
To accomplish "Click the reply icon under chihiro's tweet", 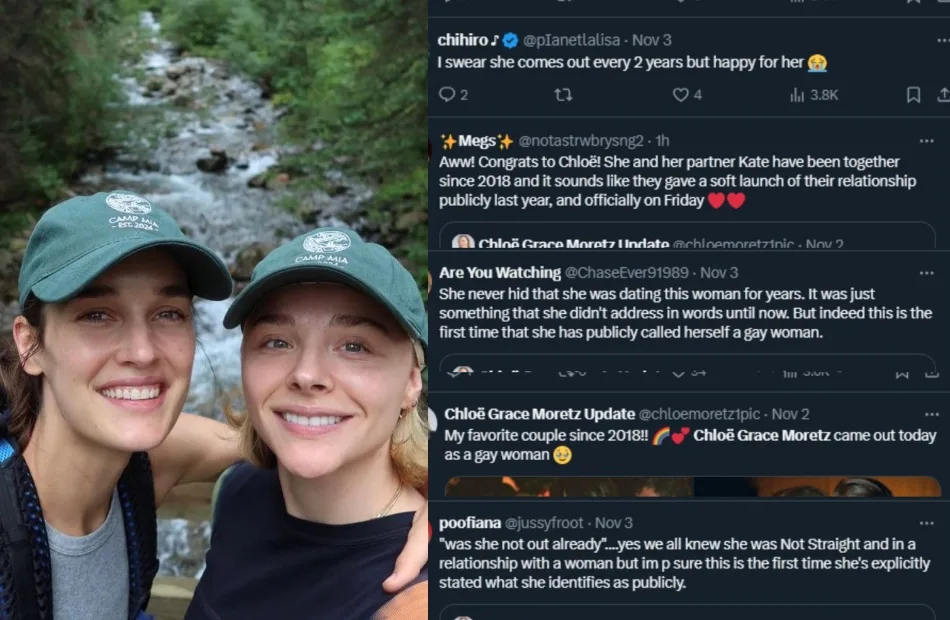I will point(447,95).
